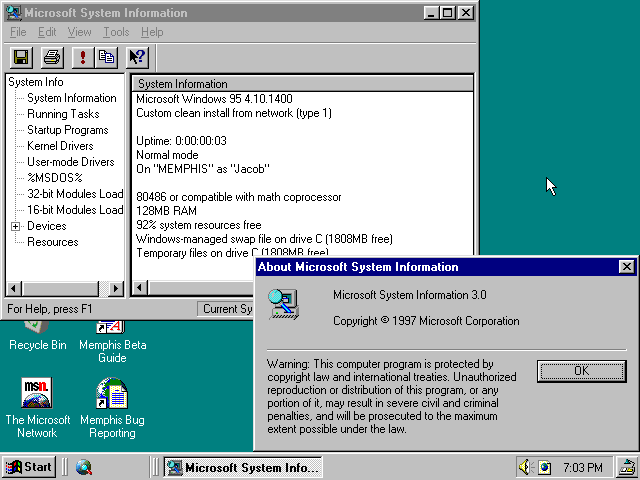Close the About Microsoft System Information dialog
640x480 pixels.
click(x=627, y=267)
